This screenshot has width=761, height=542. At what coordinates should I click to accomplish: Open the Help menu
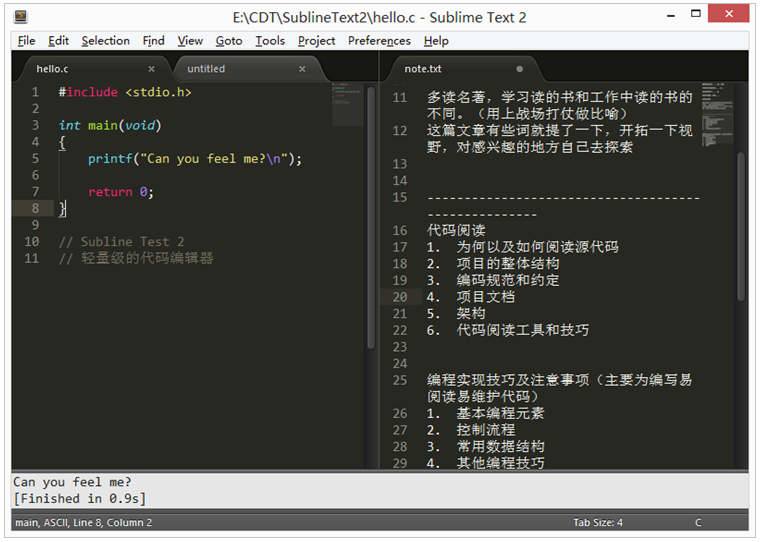click(436, 41)
